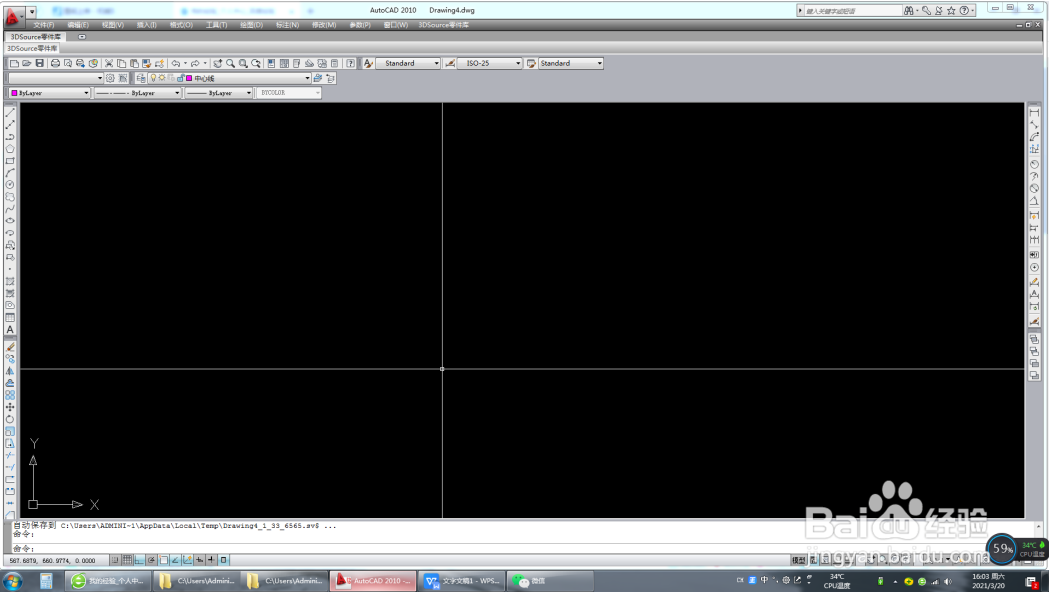The width and height of the screenshot is (1049, 592).
Task: Click the Zoom Previous icon
Action: pyautogui.click(x=256, y=64)
